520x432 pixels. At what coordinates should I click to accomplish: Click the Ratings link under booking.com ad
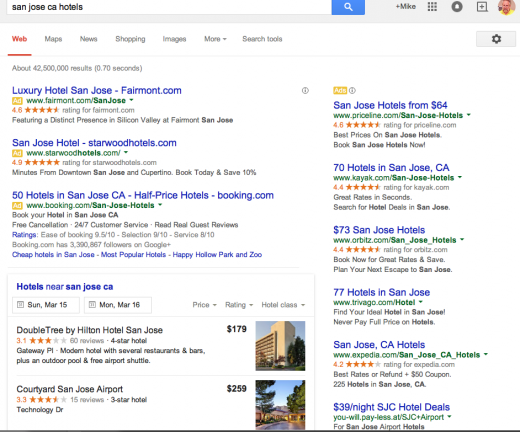[24, 235]
